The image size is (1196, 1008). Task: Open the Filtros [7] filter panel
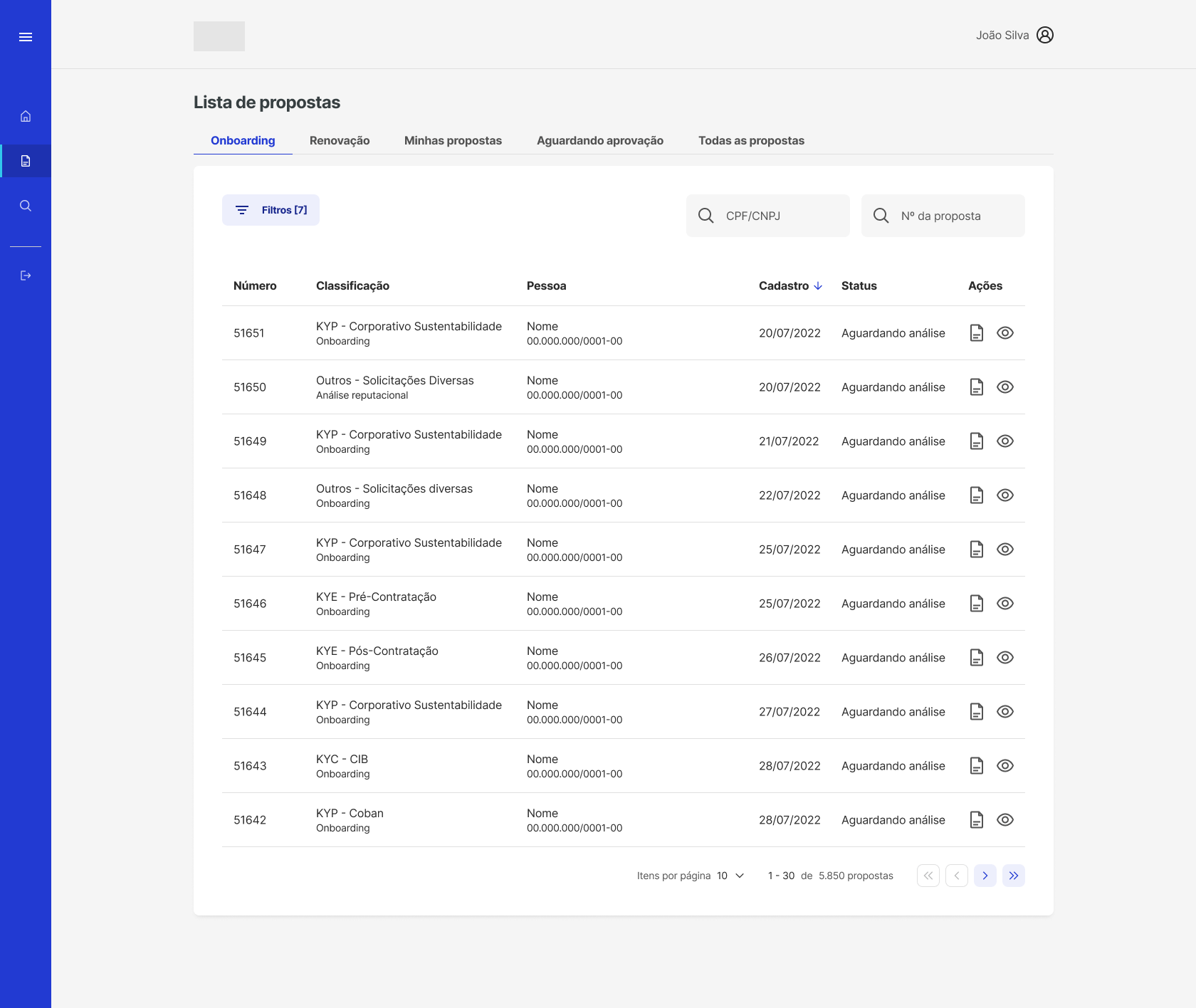tap(271, 210)
